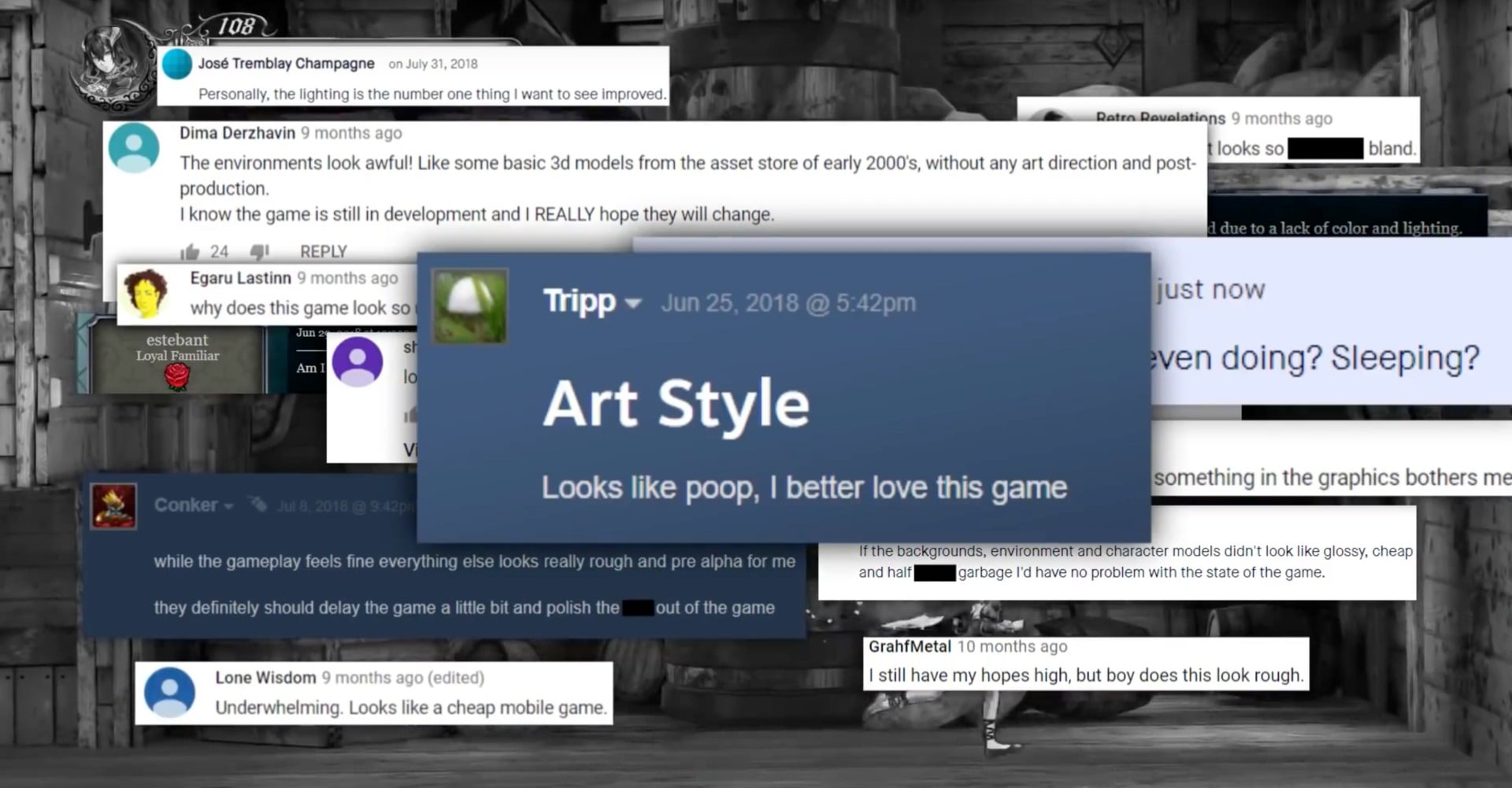The width and height of the screenshot is (1512, 788).
Task: Toggle the thumbs-down dislike icon
Action: (x=260, y=252)
